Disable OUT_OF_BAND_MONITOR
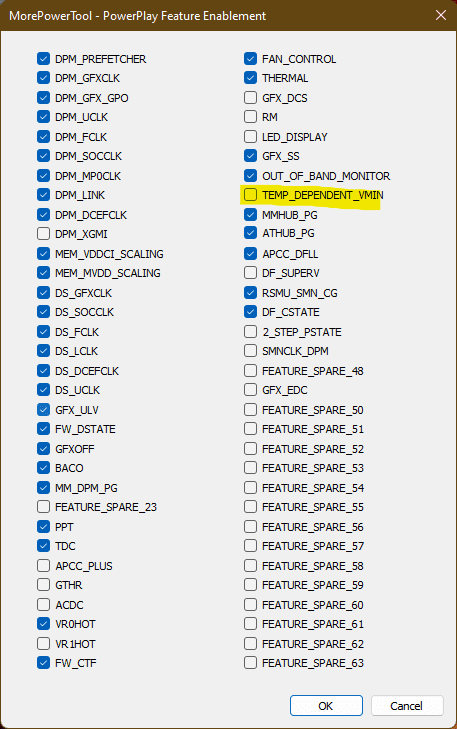Viewport: 457px width, 729px height. tap(250, 176)
